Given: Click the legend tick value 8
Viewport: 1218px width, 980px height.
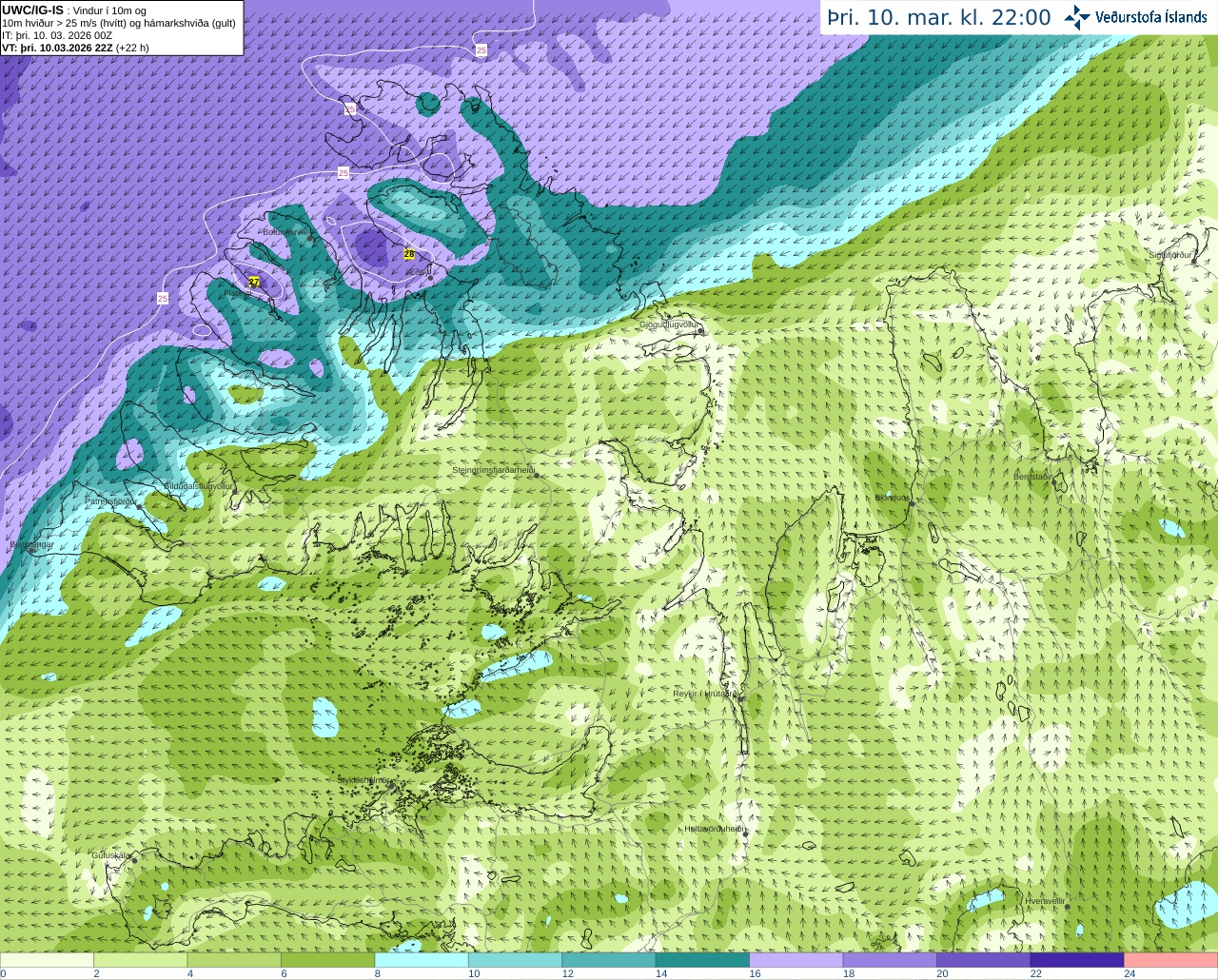Looking at the screenshot, I should pyautogui.click(x=378, y=973).
